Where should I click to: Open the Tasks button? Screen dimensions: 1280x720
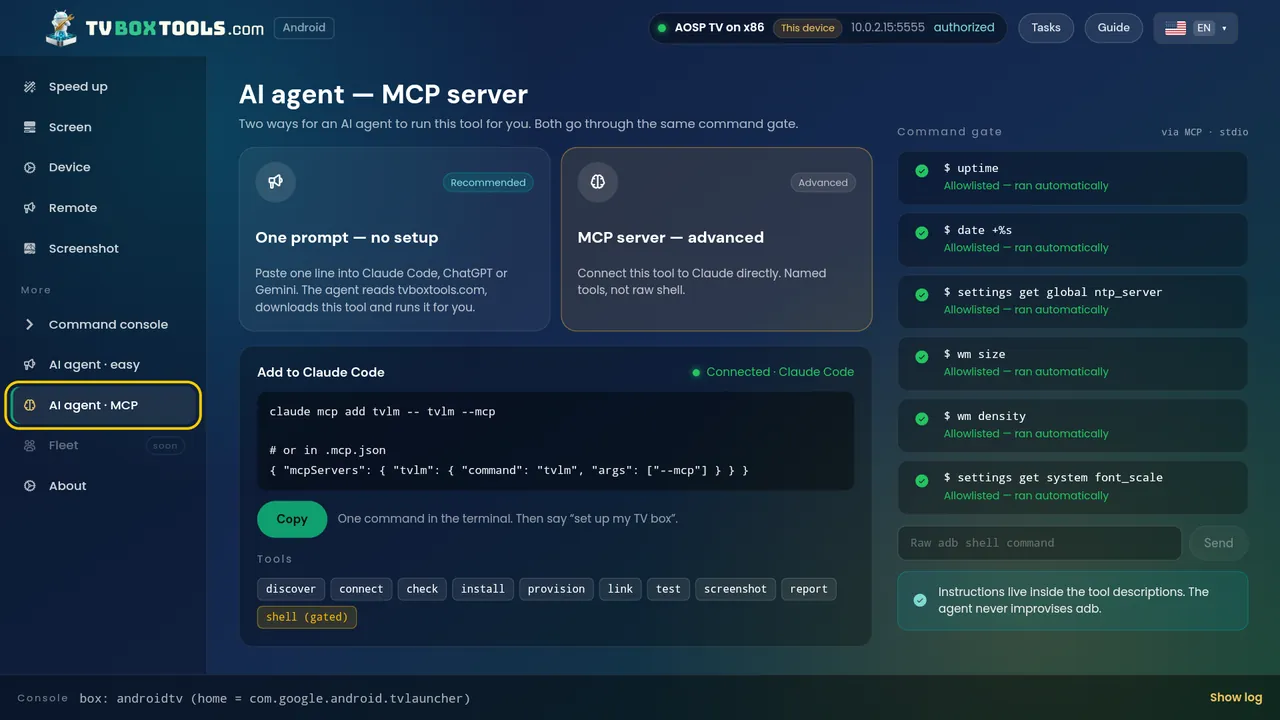pos(1046,28)
